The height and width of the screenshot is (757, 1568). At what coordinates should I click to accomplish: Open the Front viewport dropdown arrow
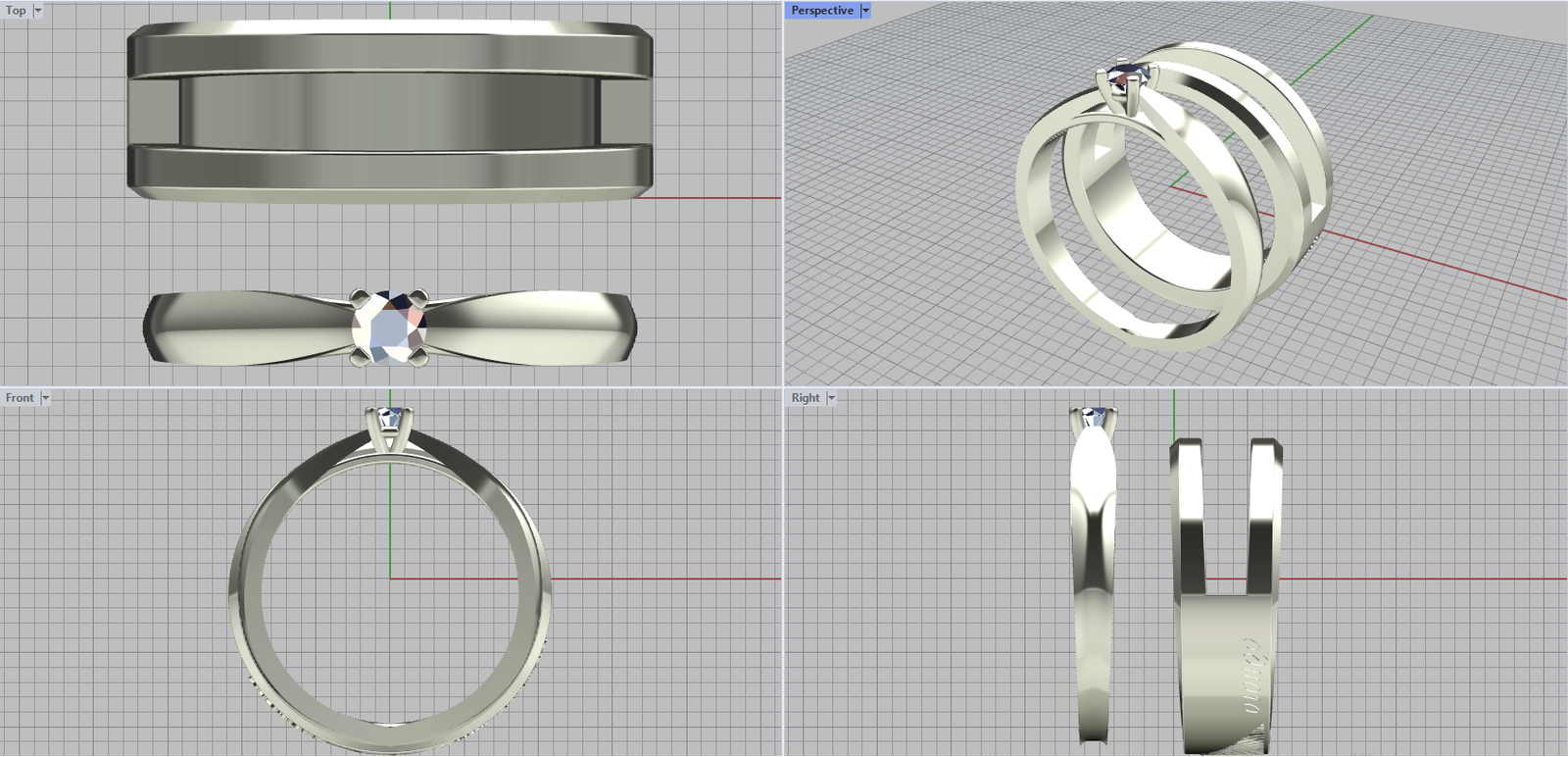click(45, 398)
